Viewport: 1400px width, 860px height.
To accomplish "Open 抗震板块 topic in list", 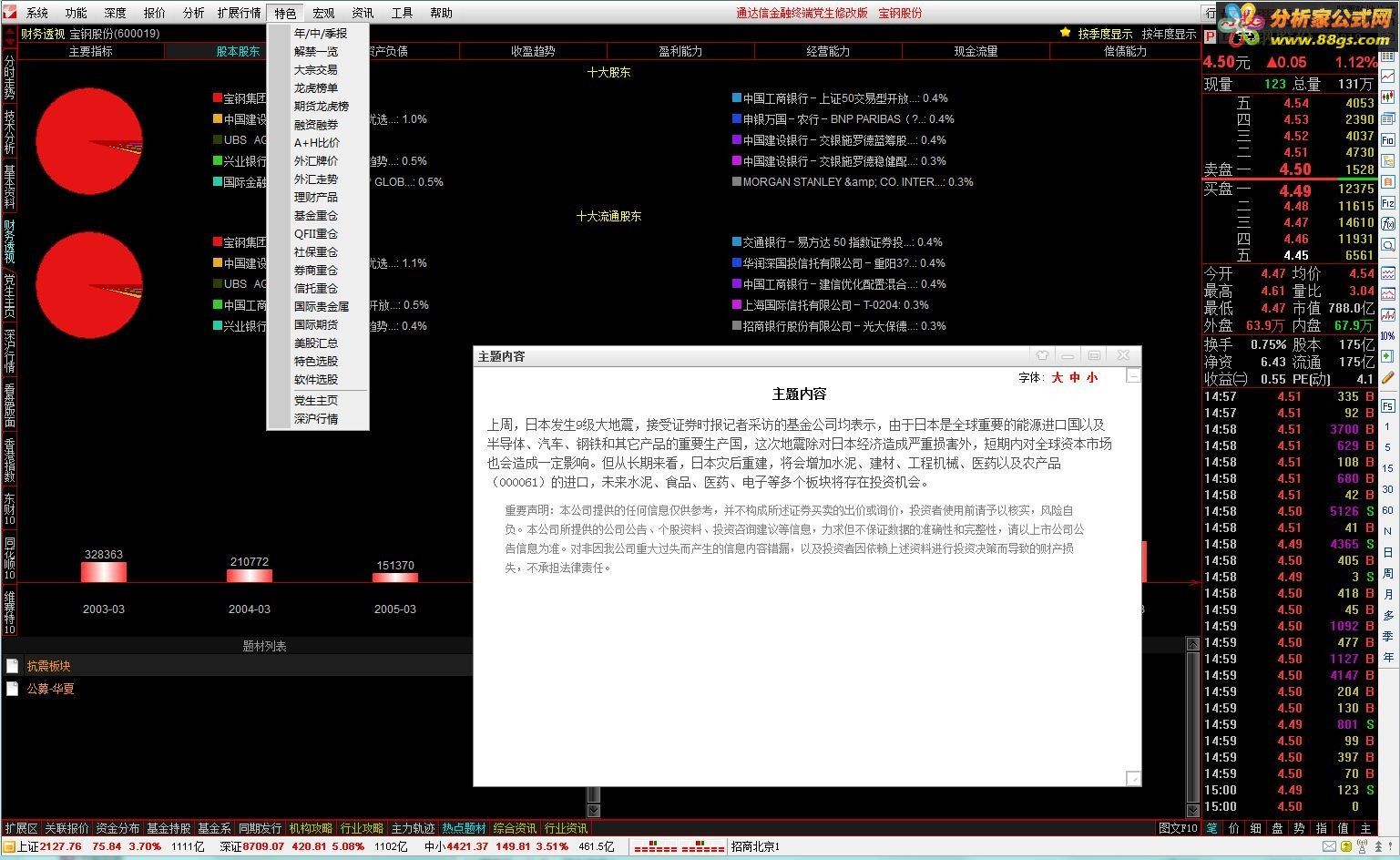I will point(48,666).
